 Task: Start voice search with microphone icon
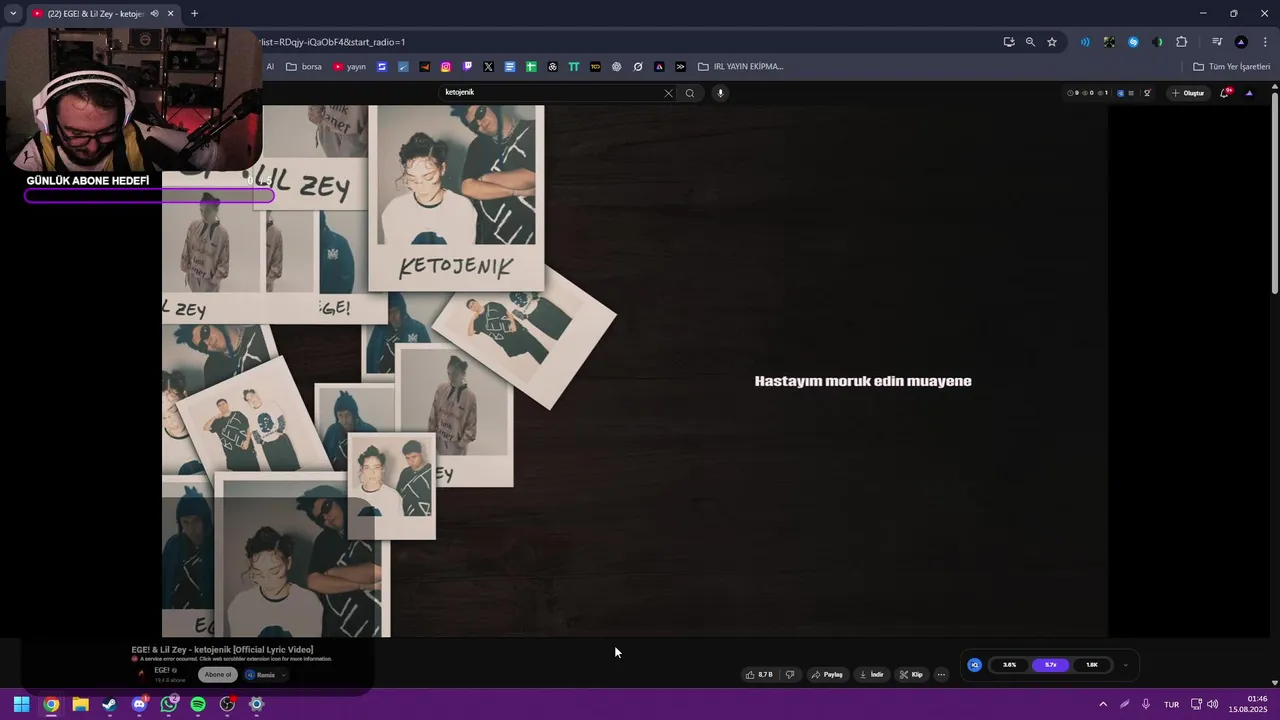[x=720, y=93]
